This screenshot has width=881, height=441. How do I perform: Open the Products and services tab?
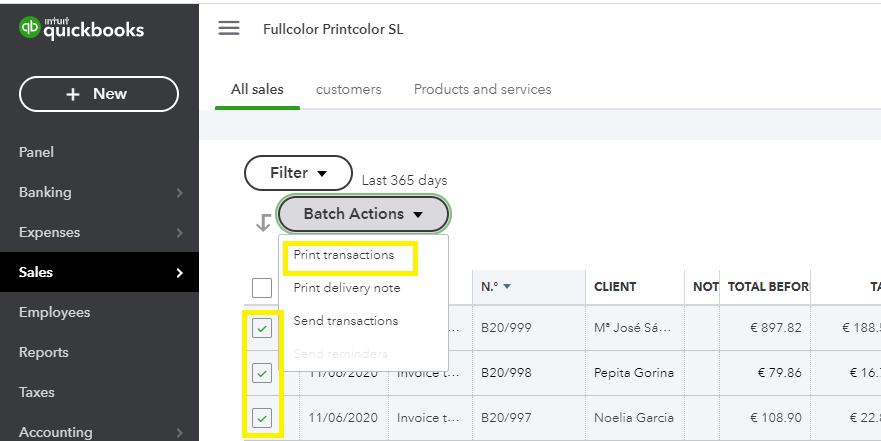482,89
